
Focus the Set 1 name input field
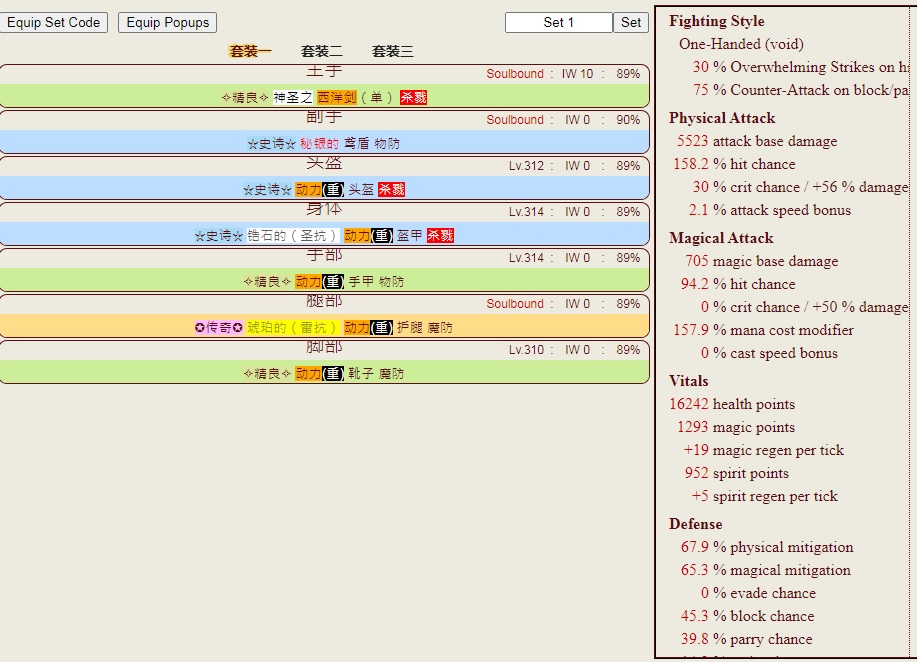[558, 22]
